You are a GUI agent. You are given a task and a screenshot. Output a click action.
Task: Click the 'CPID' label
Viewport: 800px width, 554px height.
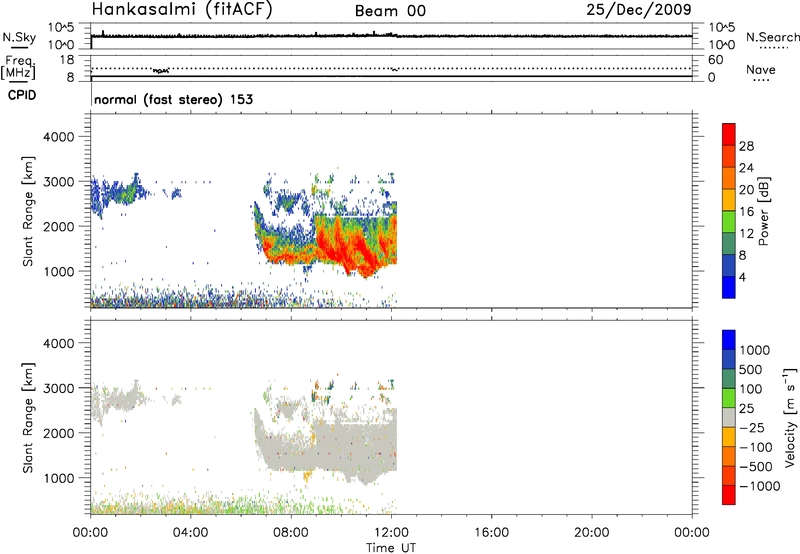(x=22, y=95)
